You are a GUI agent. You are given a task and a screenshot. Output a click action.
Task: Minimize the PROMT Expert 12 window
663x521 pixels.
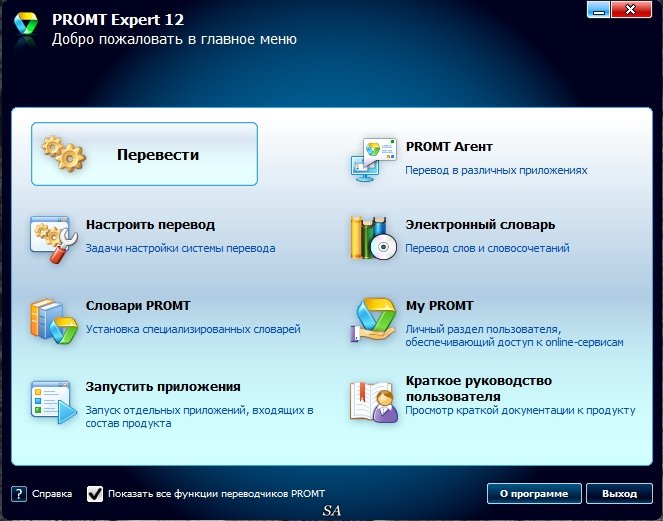[x=598, y=9]
